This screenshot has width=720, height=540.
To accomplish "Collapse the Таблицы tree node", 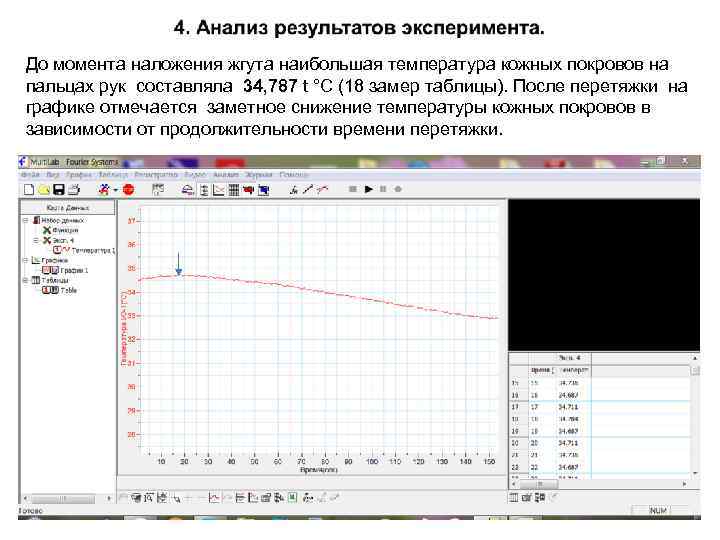I will (26, 280).
